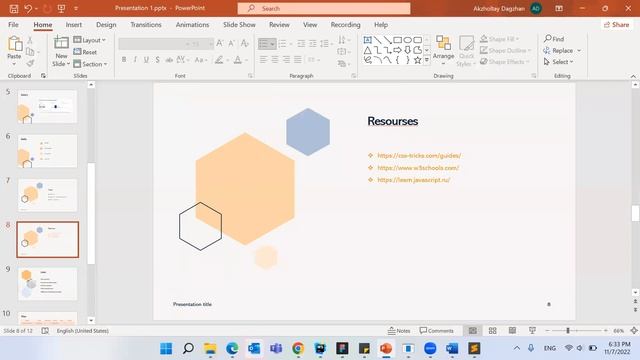Click the Replace button
The height and width of the screenshot is (360, 640).
562,50
